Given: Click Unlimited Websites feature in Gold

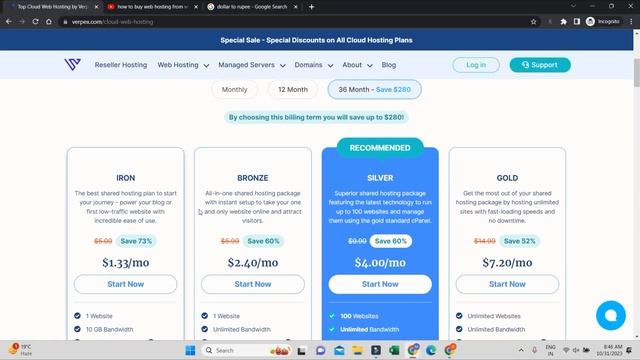Looking at the screenshot, I should [494, 316].
